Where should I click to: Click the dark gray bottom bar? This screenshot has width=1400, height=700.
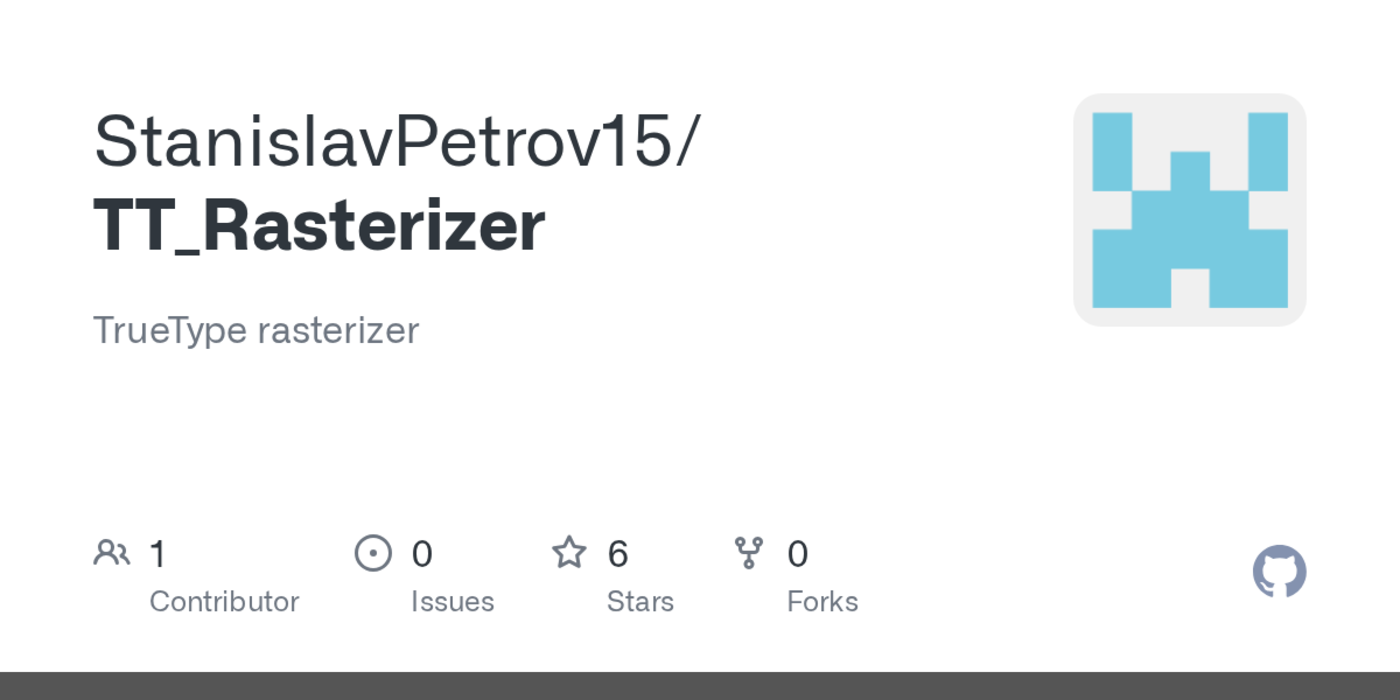click(x=700, y=686)
